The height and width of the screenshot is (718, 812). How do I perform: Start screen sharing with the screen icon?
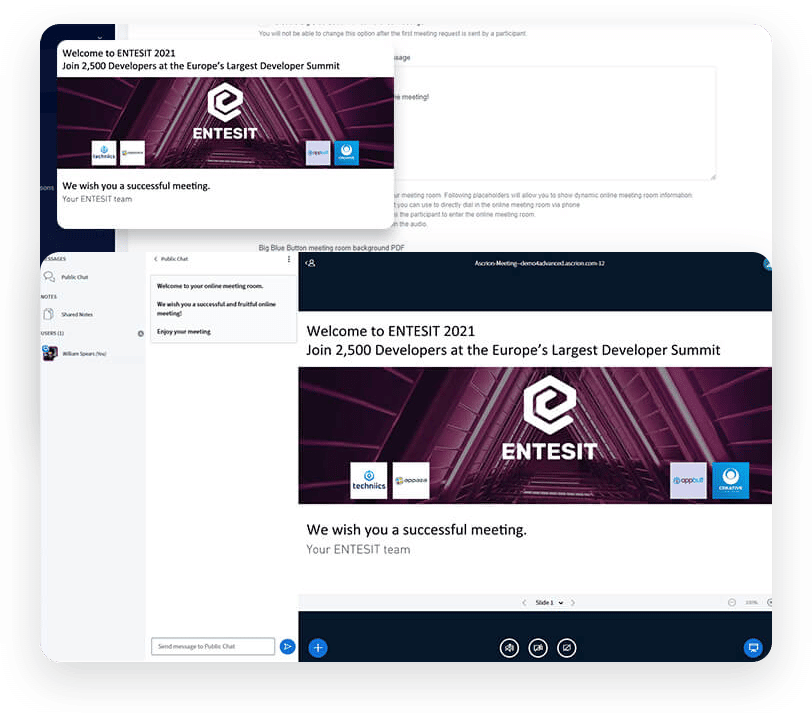click(567, 647)
